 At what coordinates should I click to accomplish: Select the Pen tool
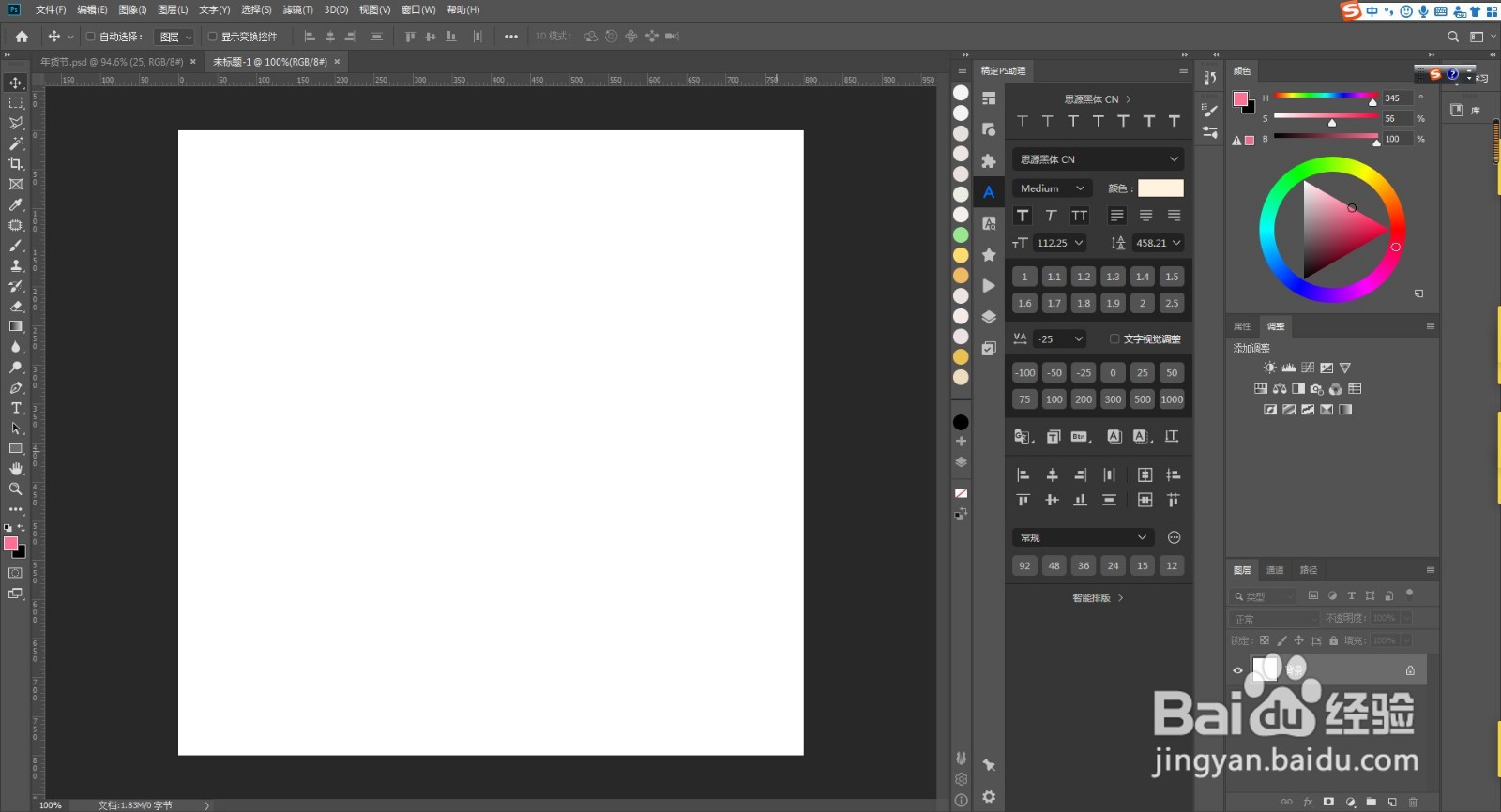(x=16, y=387)
